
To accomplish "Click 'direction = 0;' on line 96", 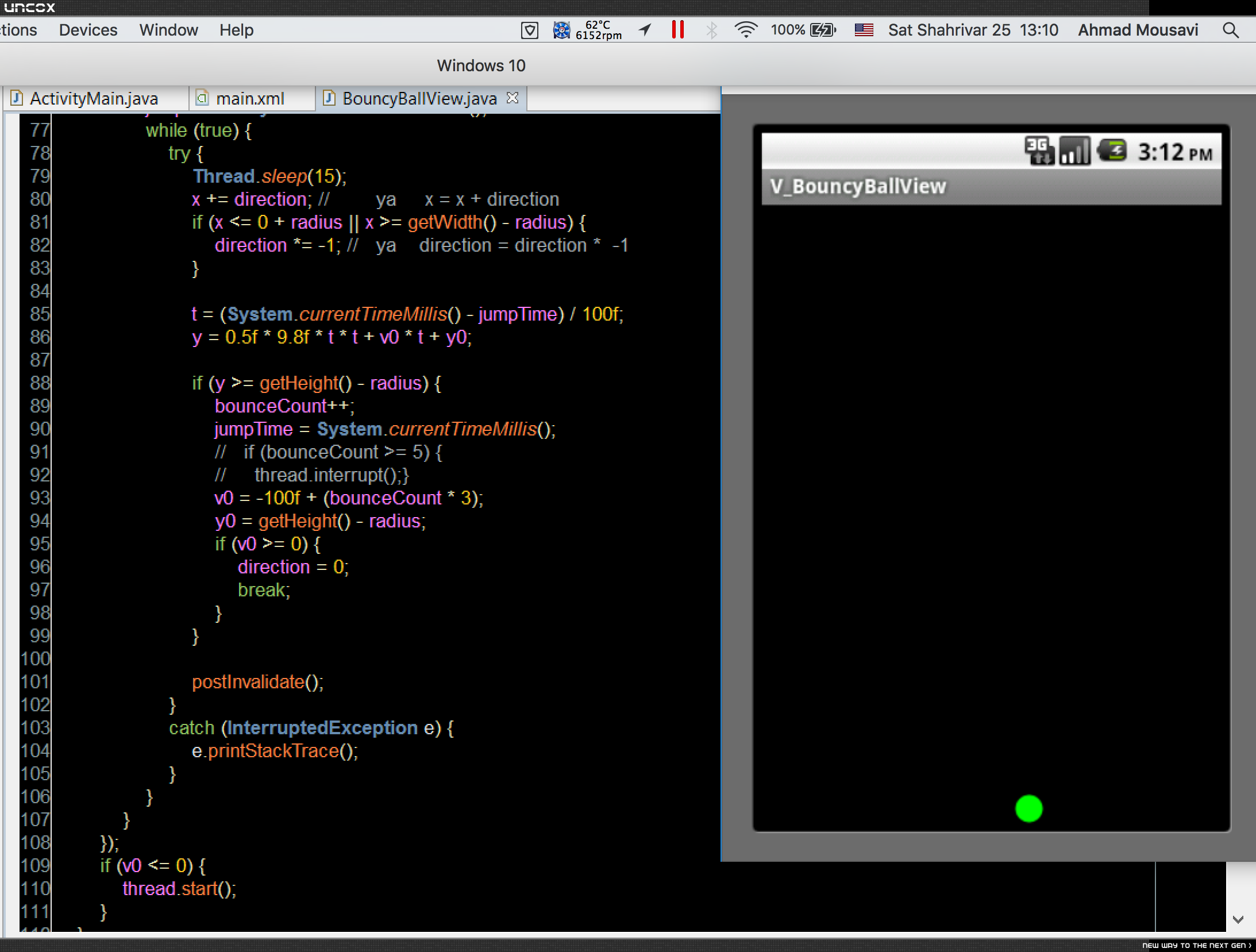I will pyautogui.click(x=293, y=567).
